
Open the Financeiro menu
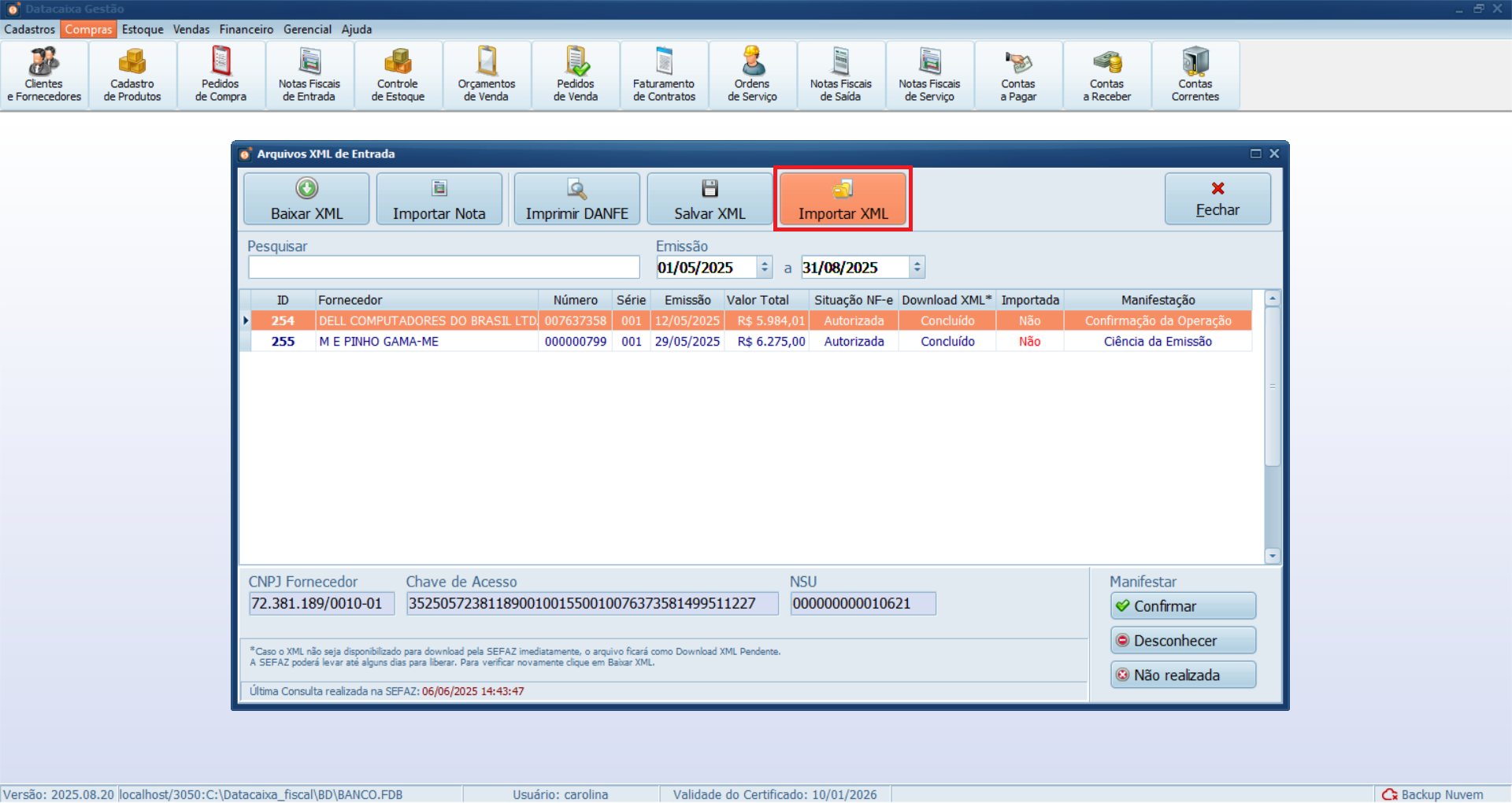(246, 29)
